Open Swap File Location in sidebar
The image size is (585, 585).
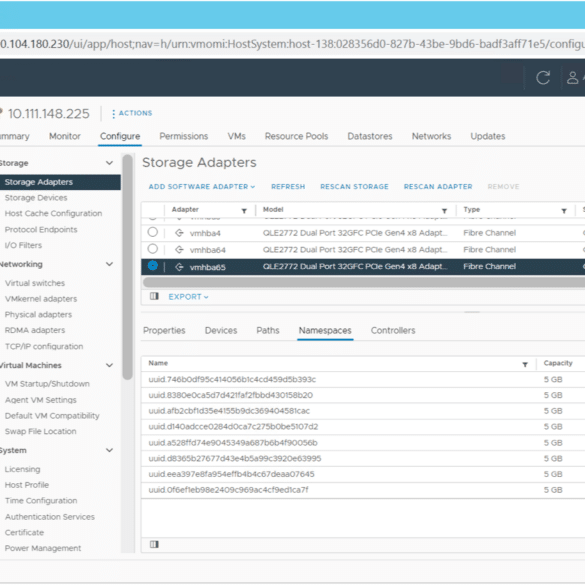click(x=40, y=431)
